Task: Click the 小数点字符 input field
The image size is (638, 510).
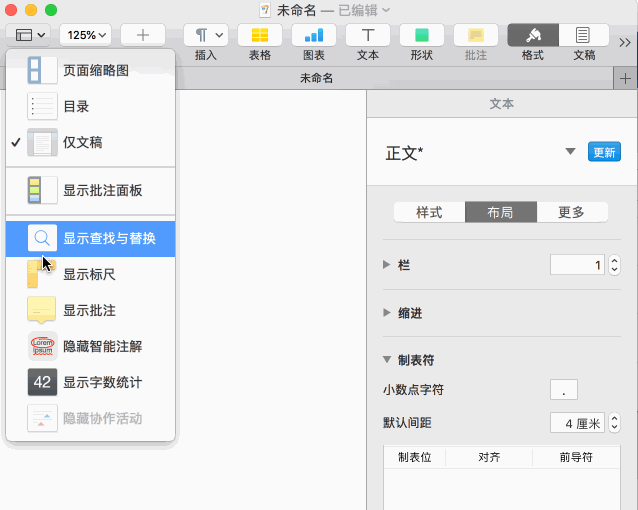Action: 563,389
